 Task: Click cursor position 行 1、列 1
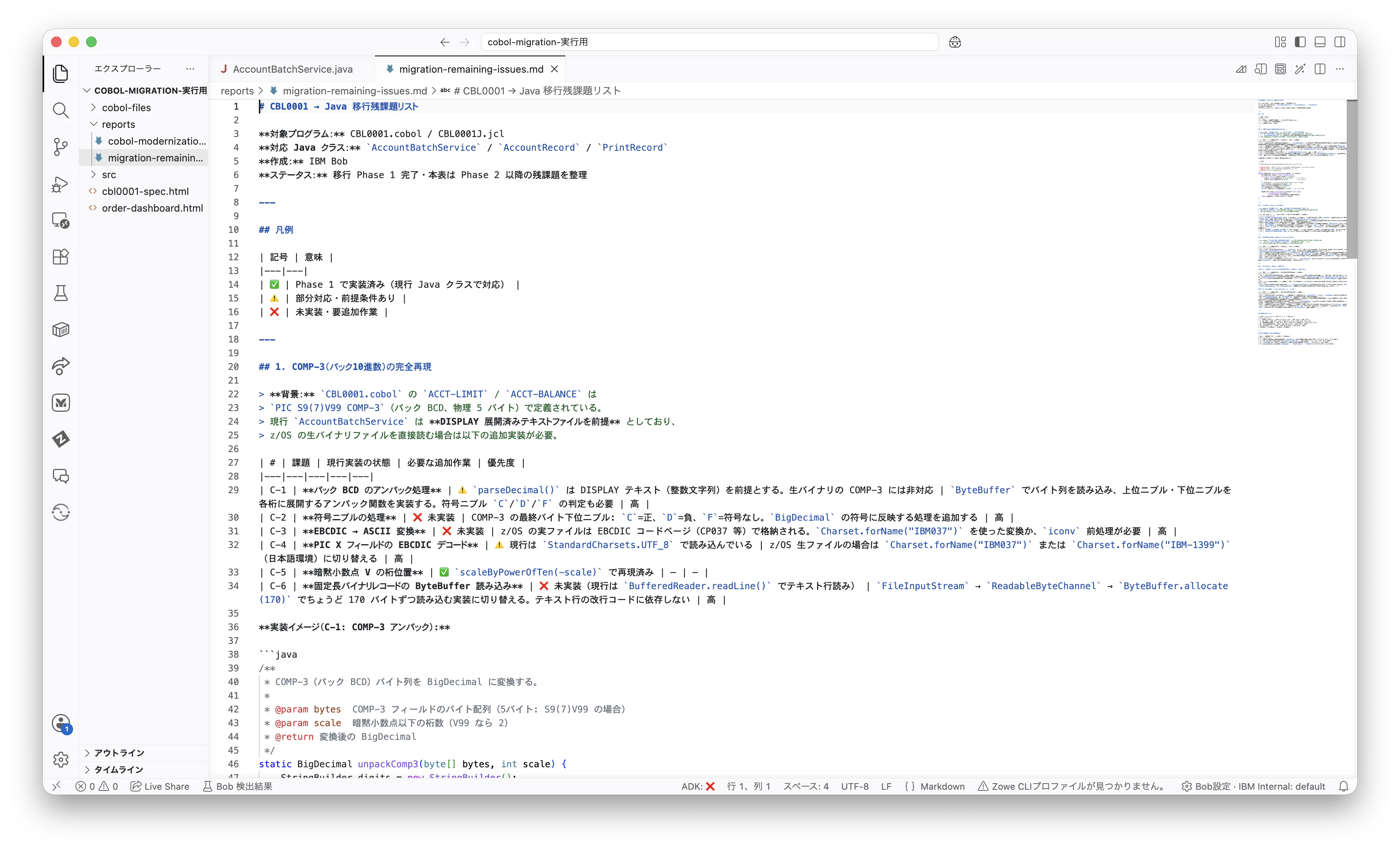[748, 786]
